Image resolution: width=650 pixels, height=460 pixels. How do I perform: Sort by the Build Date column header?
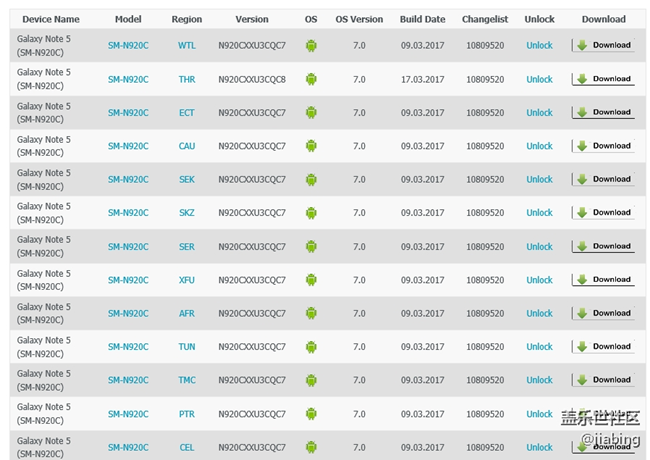(x=424, y=19)
